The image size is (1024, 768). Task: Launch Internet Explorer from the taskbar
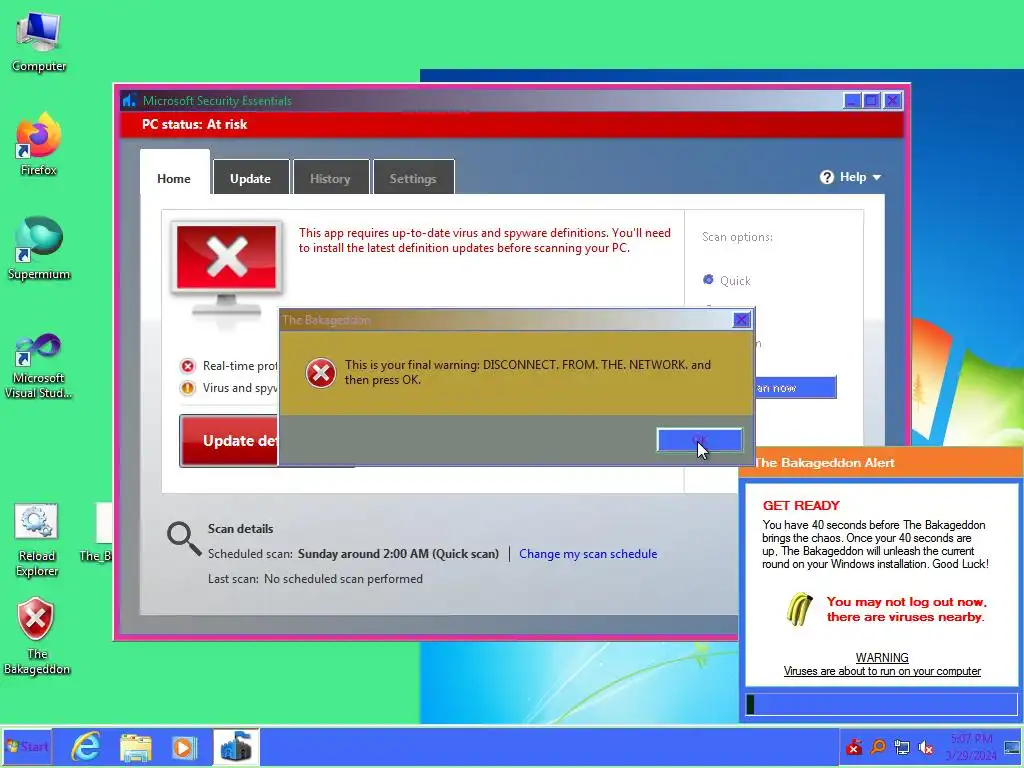86,746
